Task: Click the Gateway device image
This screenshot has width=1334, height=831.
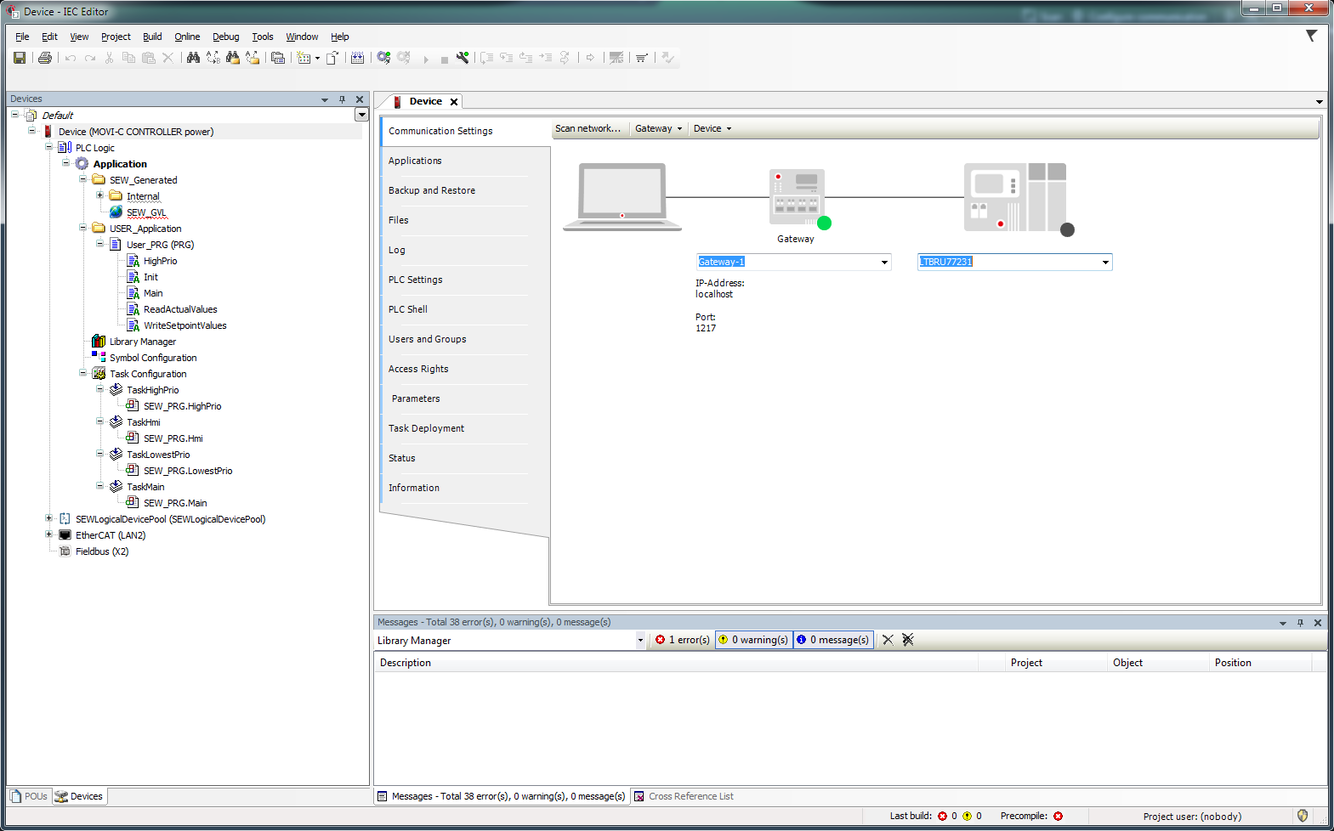Action: pos(795,197)
